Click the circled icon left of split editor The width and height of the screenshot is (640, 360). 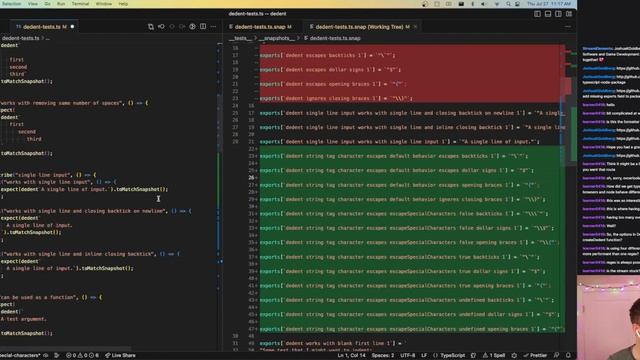[x=192, y=27]
